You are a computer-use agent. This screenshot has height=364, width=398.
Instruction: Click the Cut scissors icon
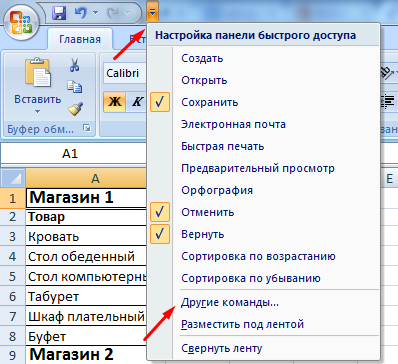point(74,65)
